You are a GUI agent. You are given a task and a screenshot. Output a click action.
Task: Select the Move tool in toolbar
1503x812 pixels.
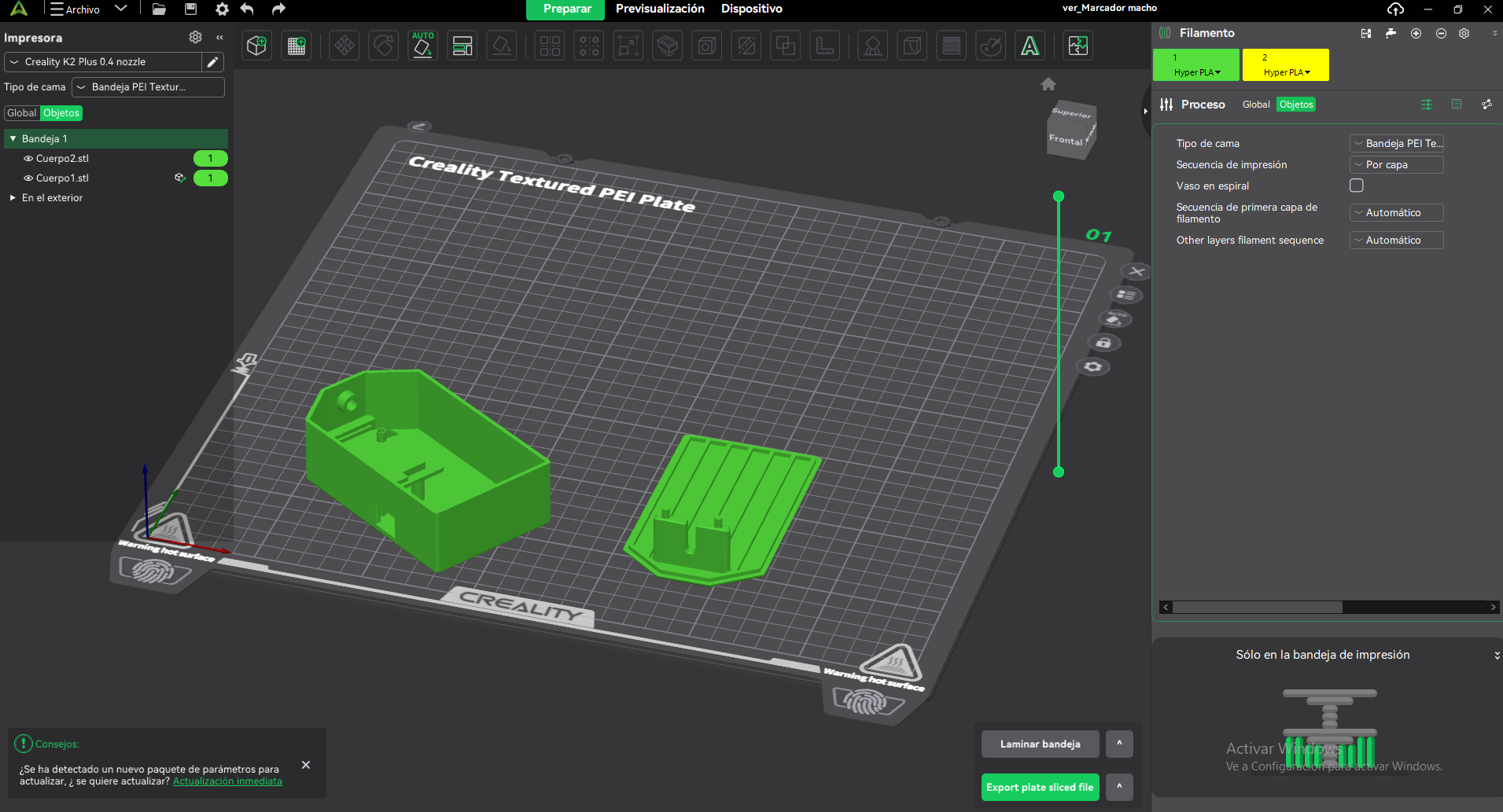344,46
